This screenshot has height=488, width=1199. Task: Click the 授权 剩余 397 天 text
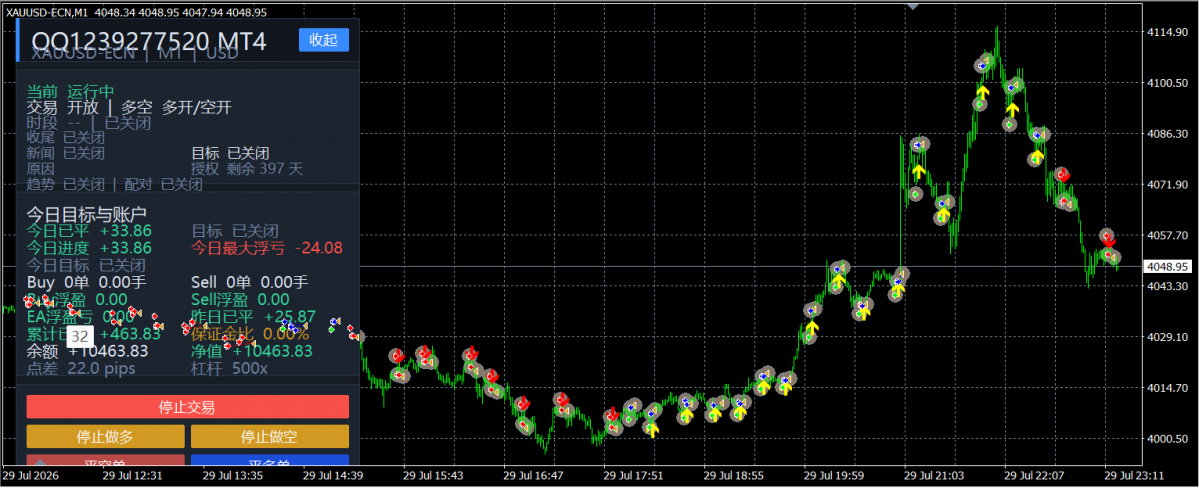(247, 168)
